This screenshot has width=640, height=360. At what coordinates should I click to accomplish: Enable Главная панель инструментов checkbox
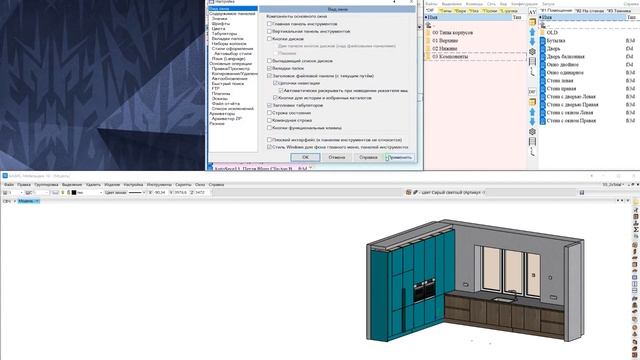pyautogui.click(x=269, y=24)
